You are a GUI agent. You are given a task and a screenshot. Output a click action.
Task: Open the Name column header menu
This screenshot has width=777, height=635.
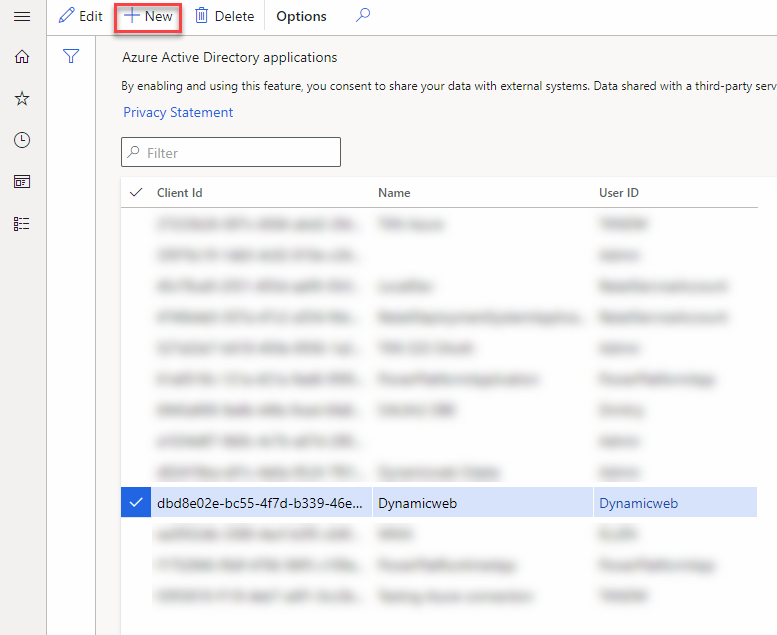click(394, 193)
